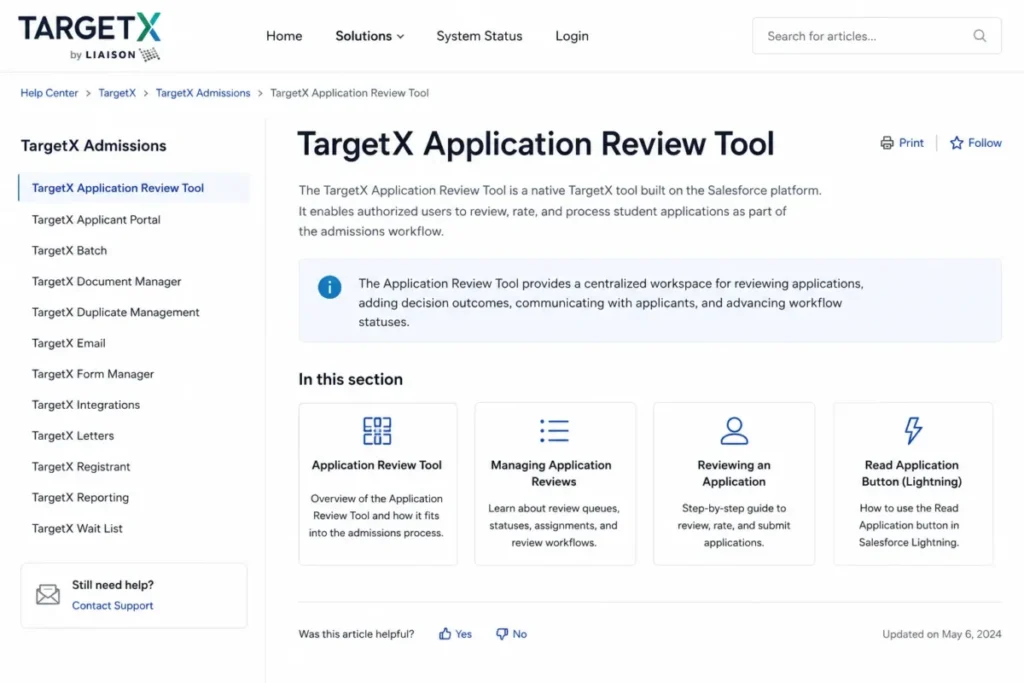Click Print label
1024x683 pixels.
(x=911, y=142)
